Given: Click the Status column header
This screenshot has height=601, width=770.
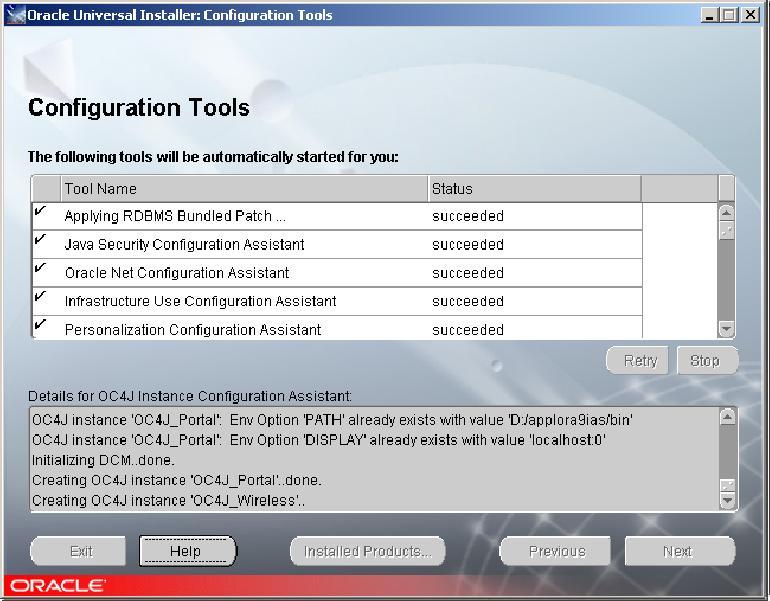Looking at the screenshot, I should point(534,189).
